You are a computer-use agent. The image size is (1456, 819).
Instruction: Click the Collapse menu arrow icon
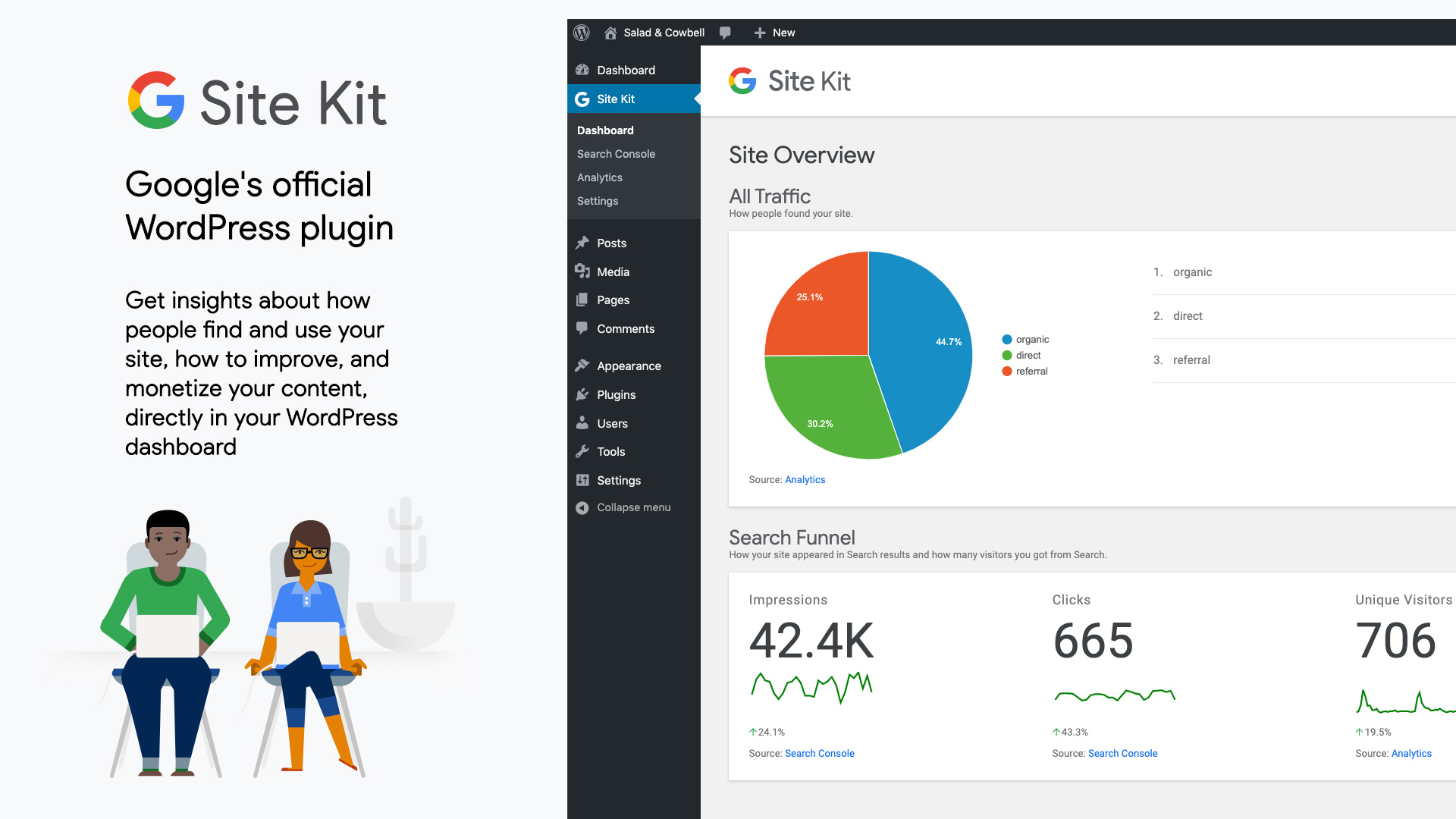click(582, 508)
